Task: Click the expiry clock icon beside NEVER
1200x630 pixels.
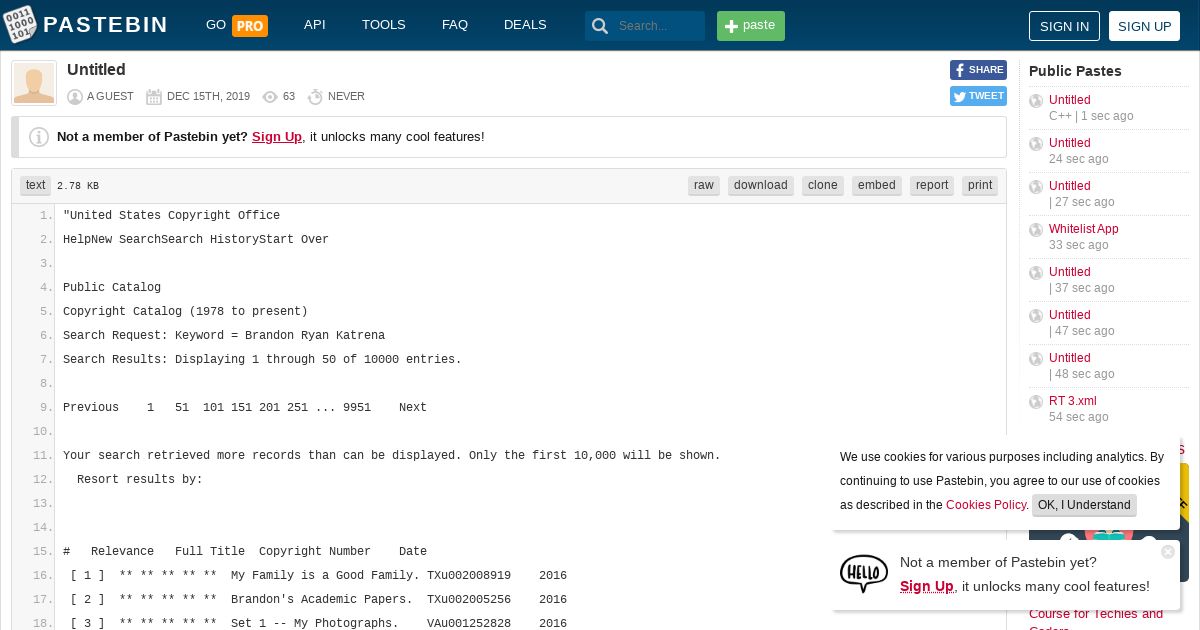Action: pos(315,97)
